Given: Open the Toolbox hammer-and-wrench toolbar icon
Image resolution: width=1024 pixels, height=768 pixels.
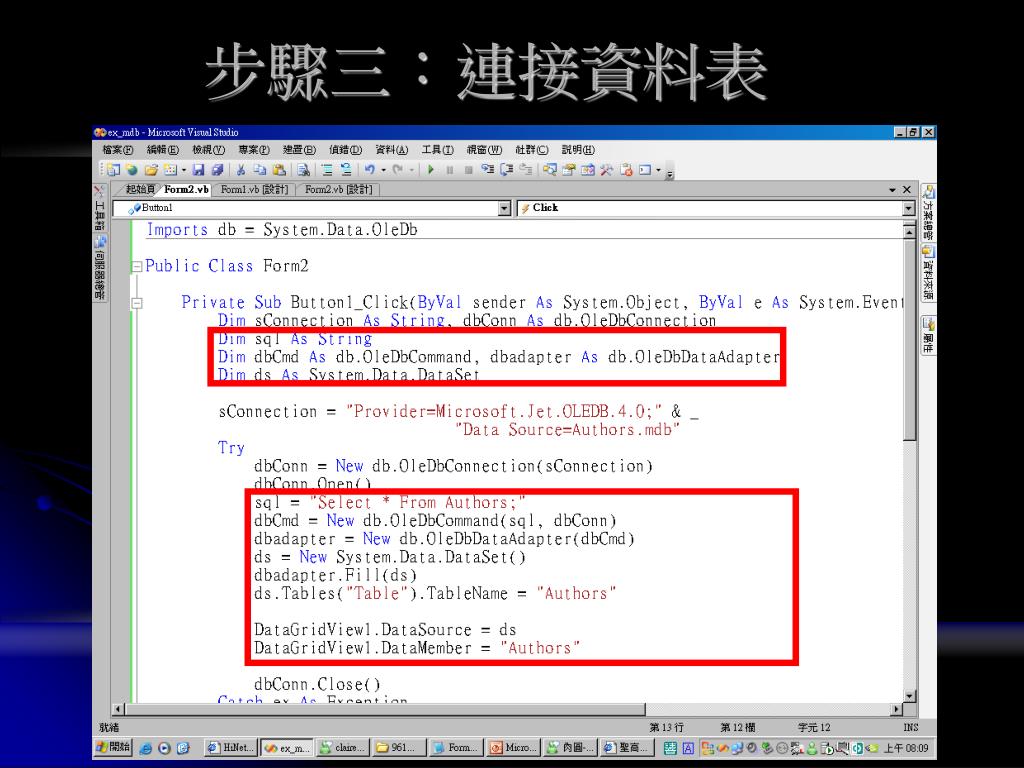Looking at the screenshot, I should click(607, 170).
